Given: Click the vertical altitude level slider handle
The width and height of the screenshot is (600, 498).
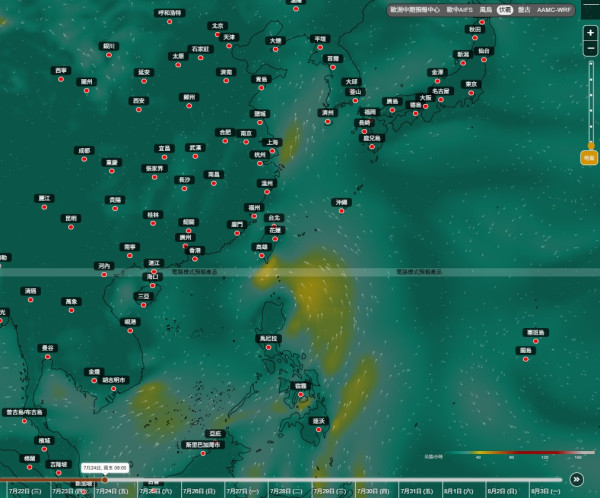Looking at the screenshot, I should pos(591,145).
